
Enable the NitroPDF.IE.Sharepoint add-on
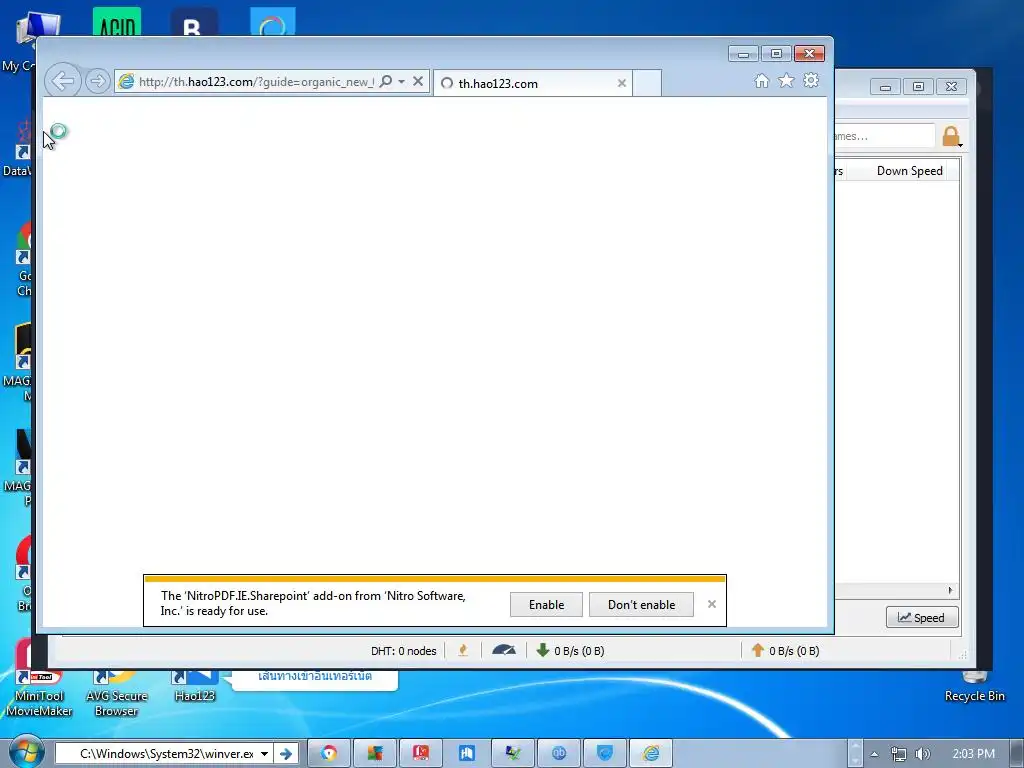546,605
